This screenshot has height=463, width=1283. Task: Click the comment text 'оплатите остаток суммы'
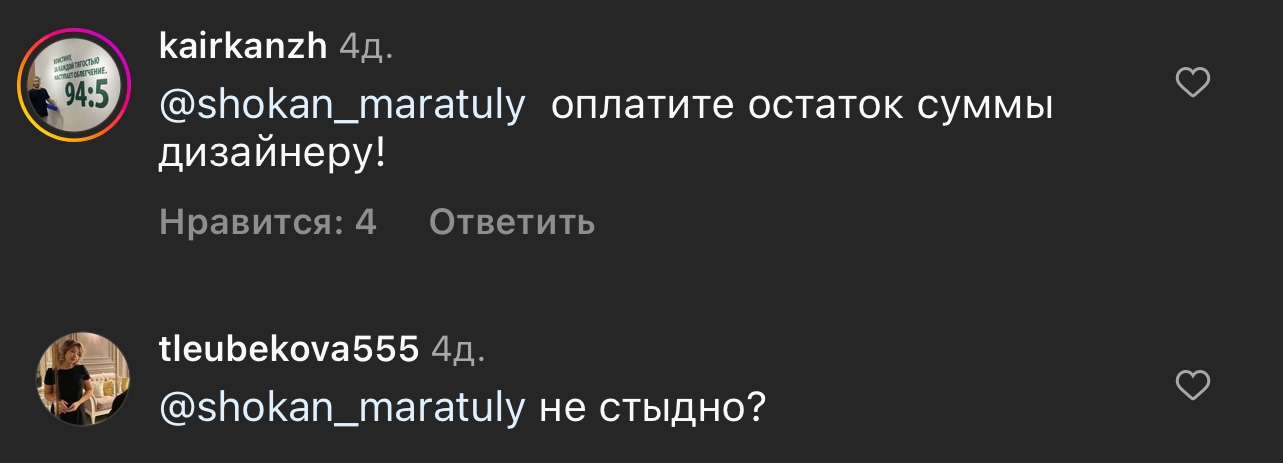[802, 107]
